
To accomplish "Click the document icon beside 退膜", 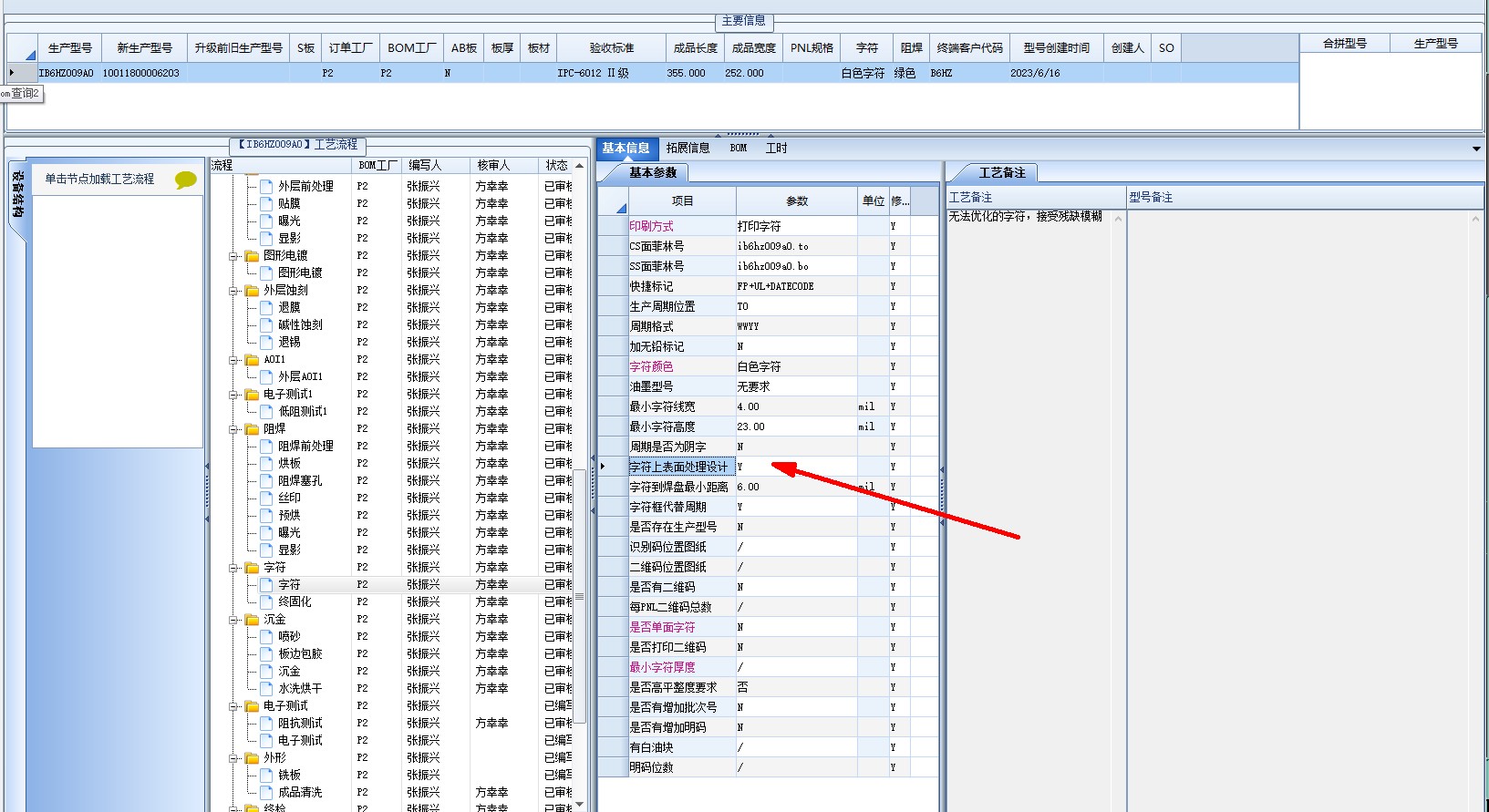I will tap(267, 307).
